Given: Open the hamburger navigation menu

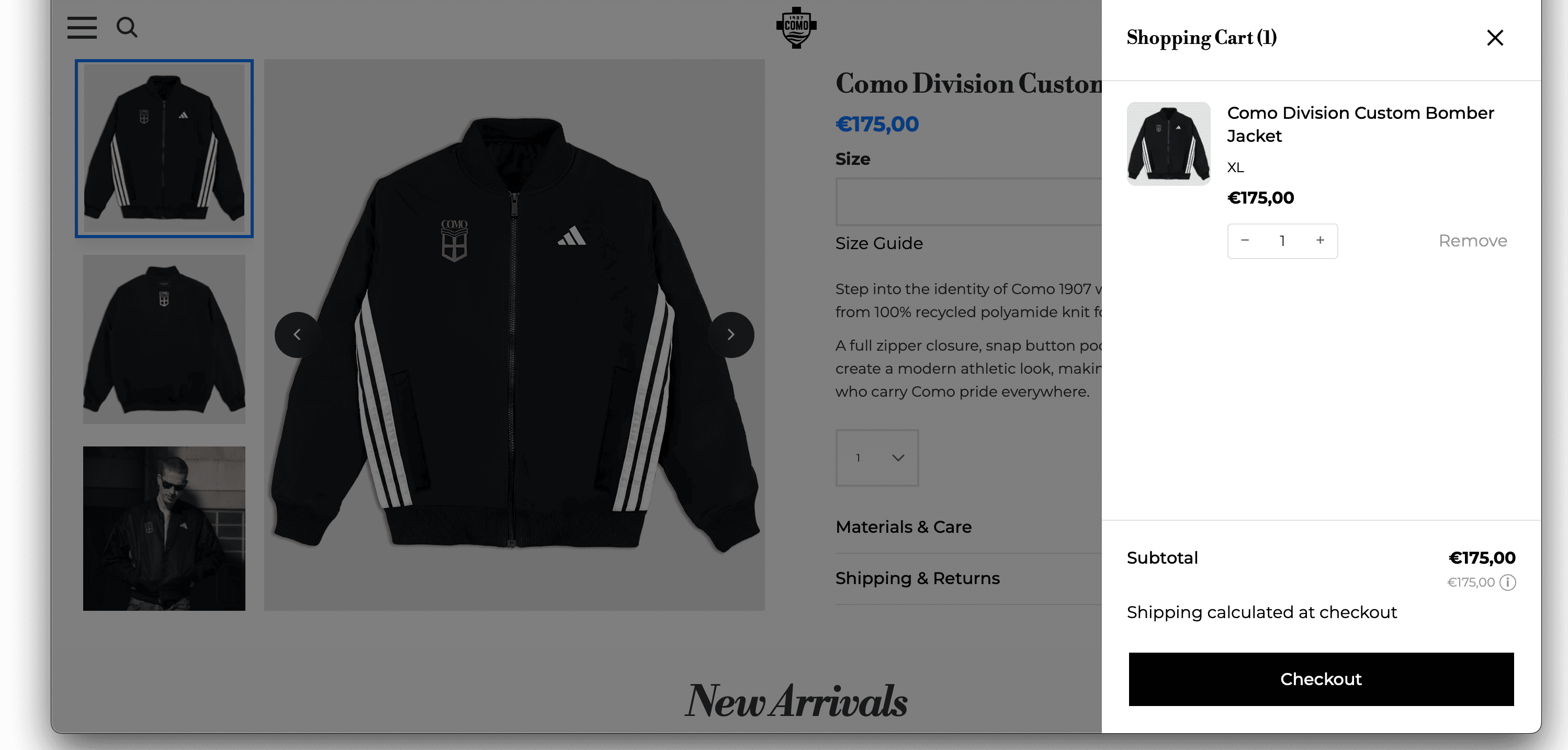Looking at the screenshot, I should [82, 27].
